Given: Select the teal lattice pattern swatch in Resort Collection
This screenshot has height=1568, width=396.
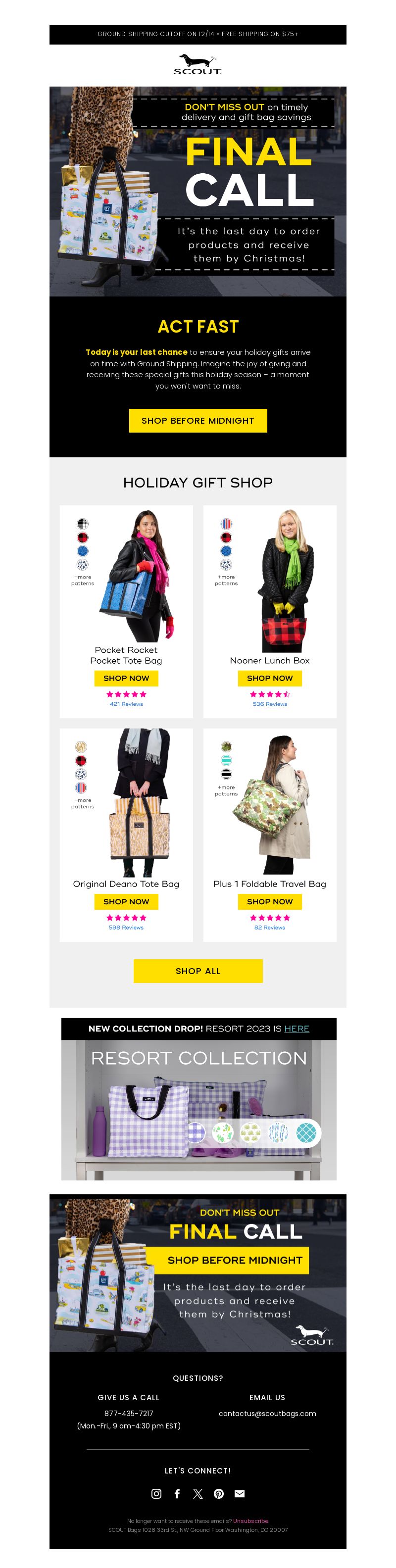Looking at the screenshot, I should pos(306,1133).
